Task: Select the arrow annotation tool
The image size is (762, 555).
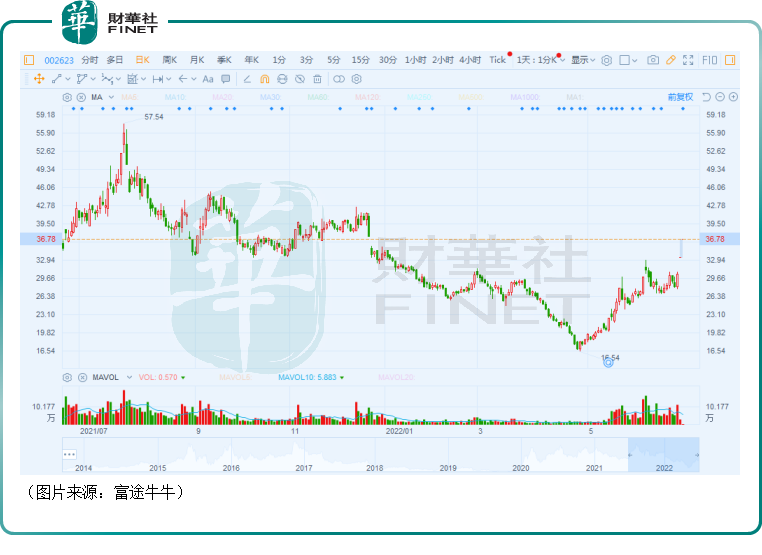Action: (x=183, y=79)
